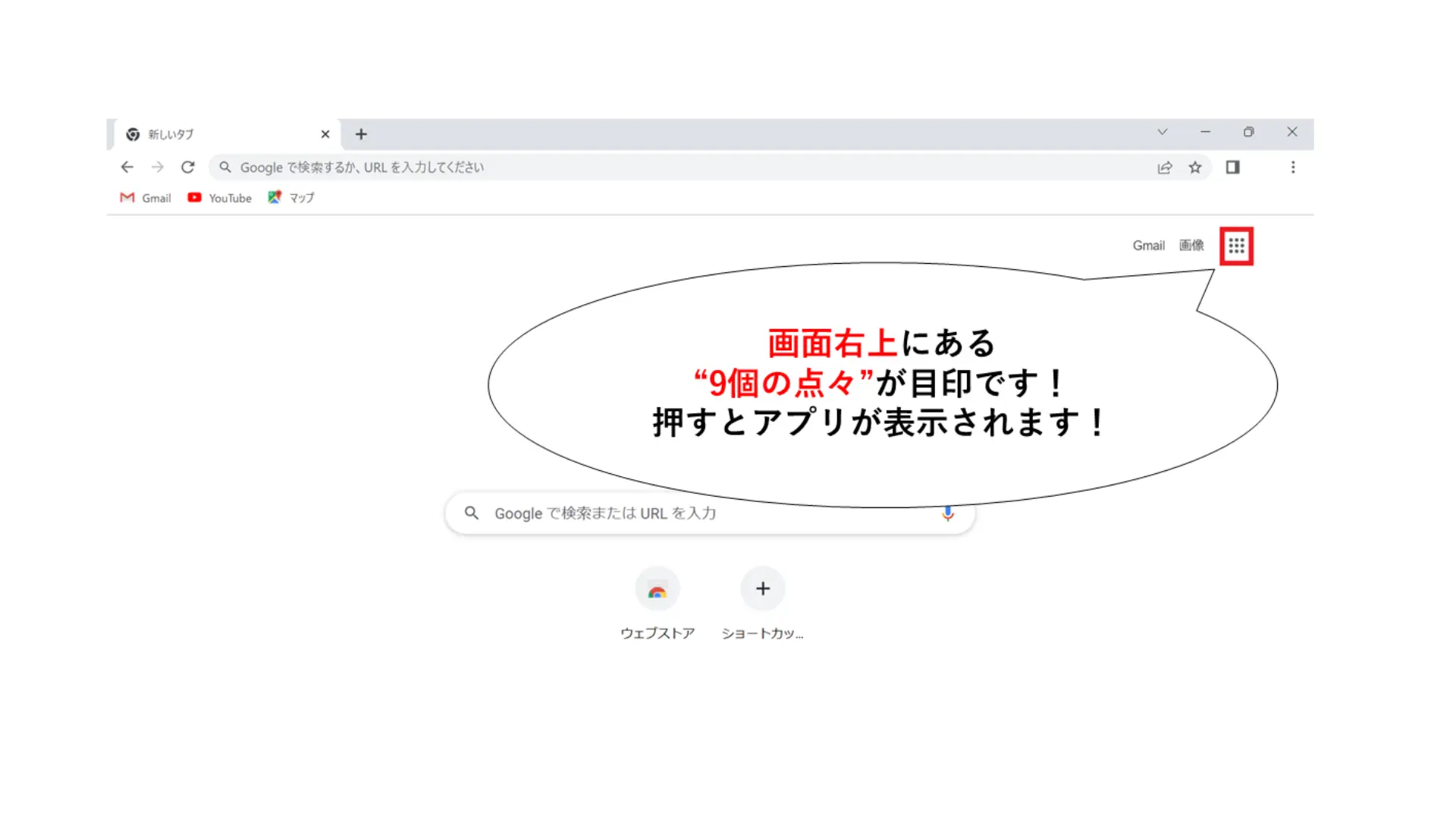The height and width of the screenshot is (819, 1456).
Task: Start voice search with microphone icon
Action: point(948,513)
